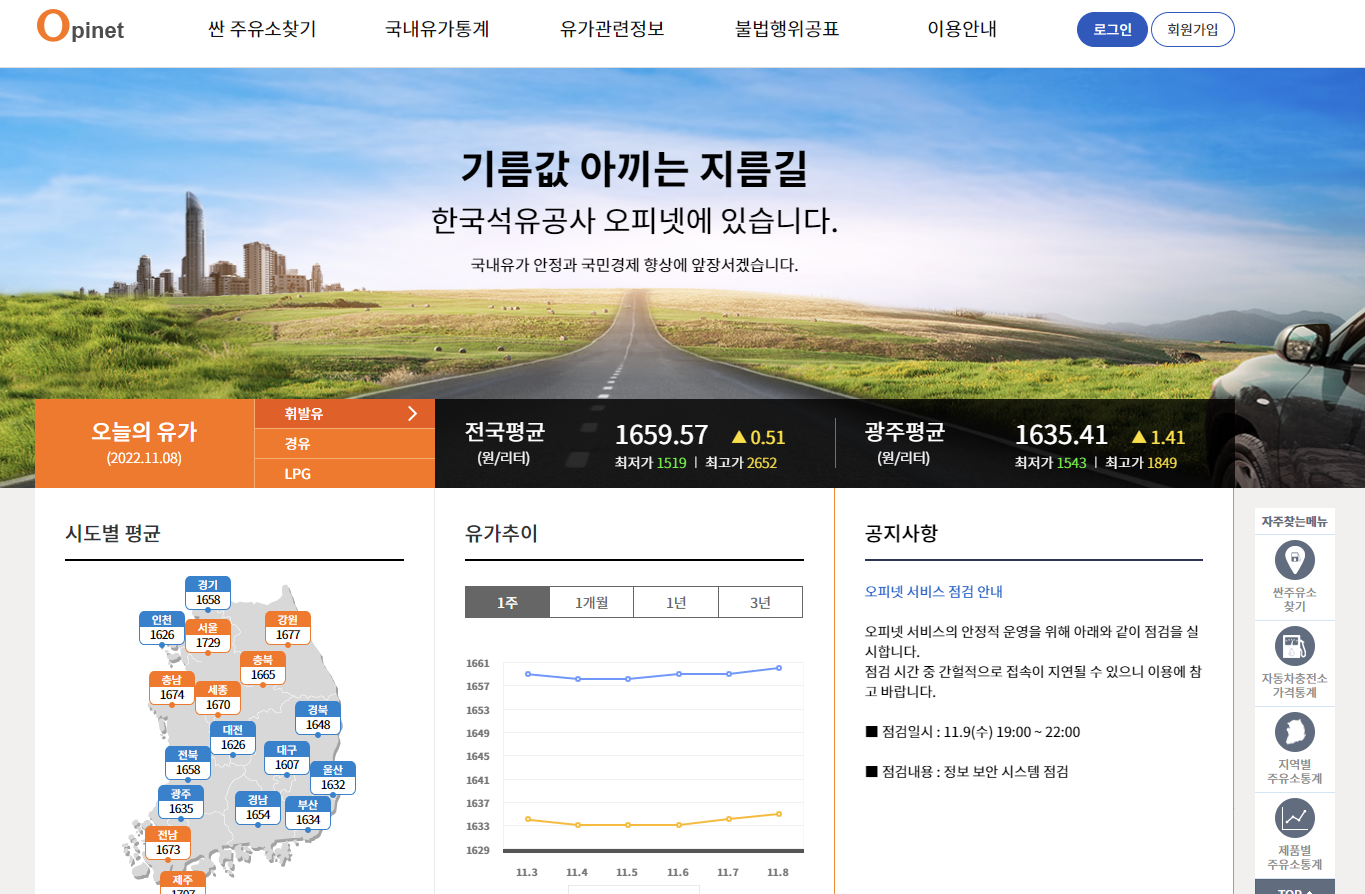Open the 유가관련정보 menu
This screenshot has height=894, width=1365.
pyautogui.click(x=612, y=29)
